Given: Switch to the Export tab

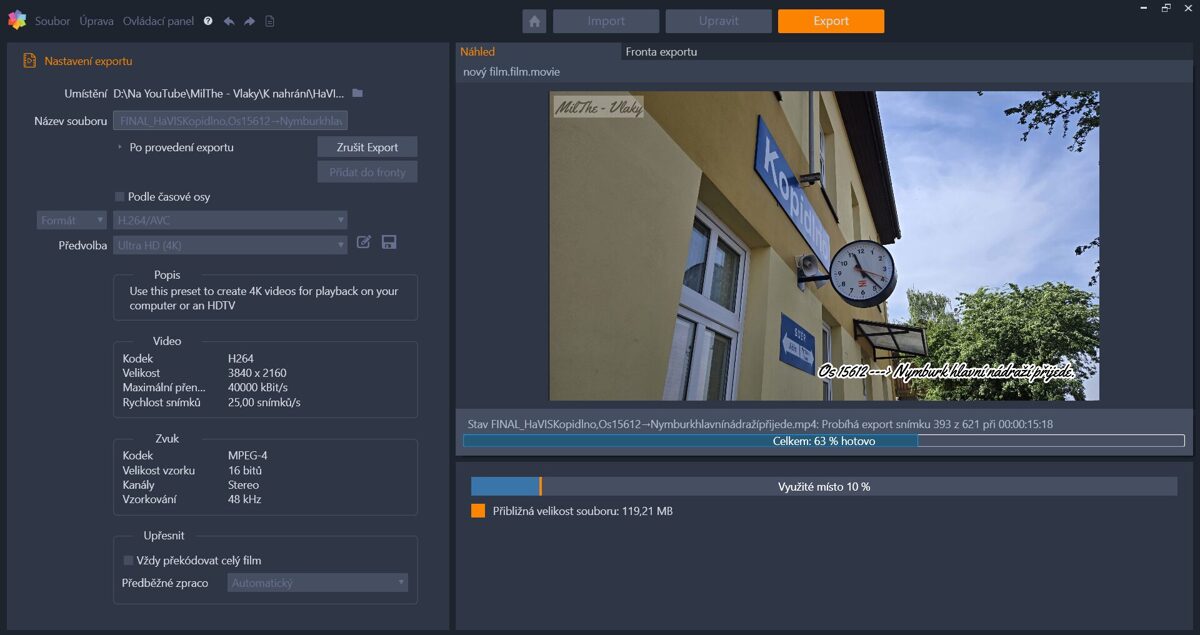Looking at the screenshot, I should (x=831, y=21).
